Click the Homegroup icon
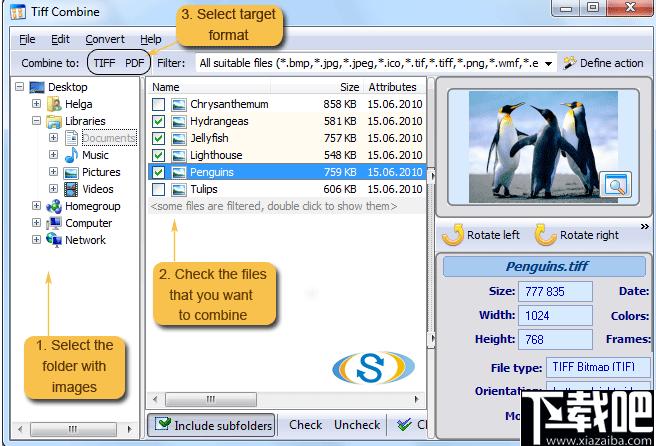The height and width of the screenshot is (446, 656). (54, 206)
